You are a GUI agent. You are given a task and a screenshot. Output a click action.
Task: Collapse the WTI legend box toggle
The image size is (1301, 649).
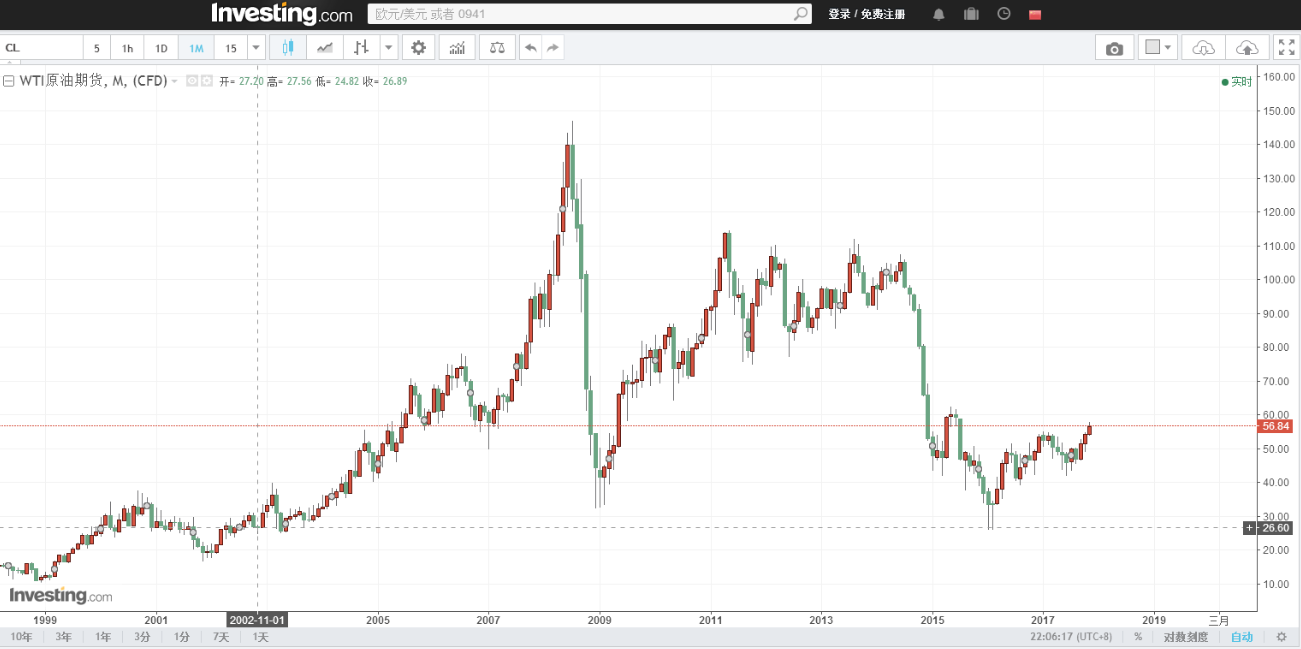(x=8, y=81)
